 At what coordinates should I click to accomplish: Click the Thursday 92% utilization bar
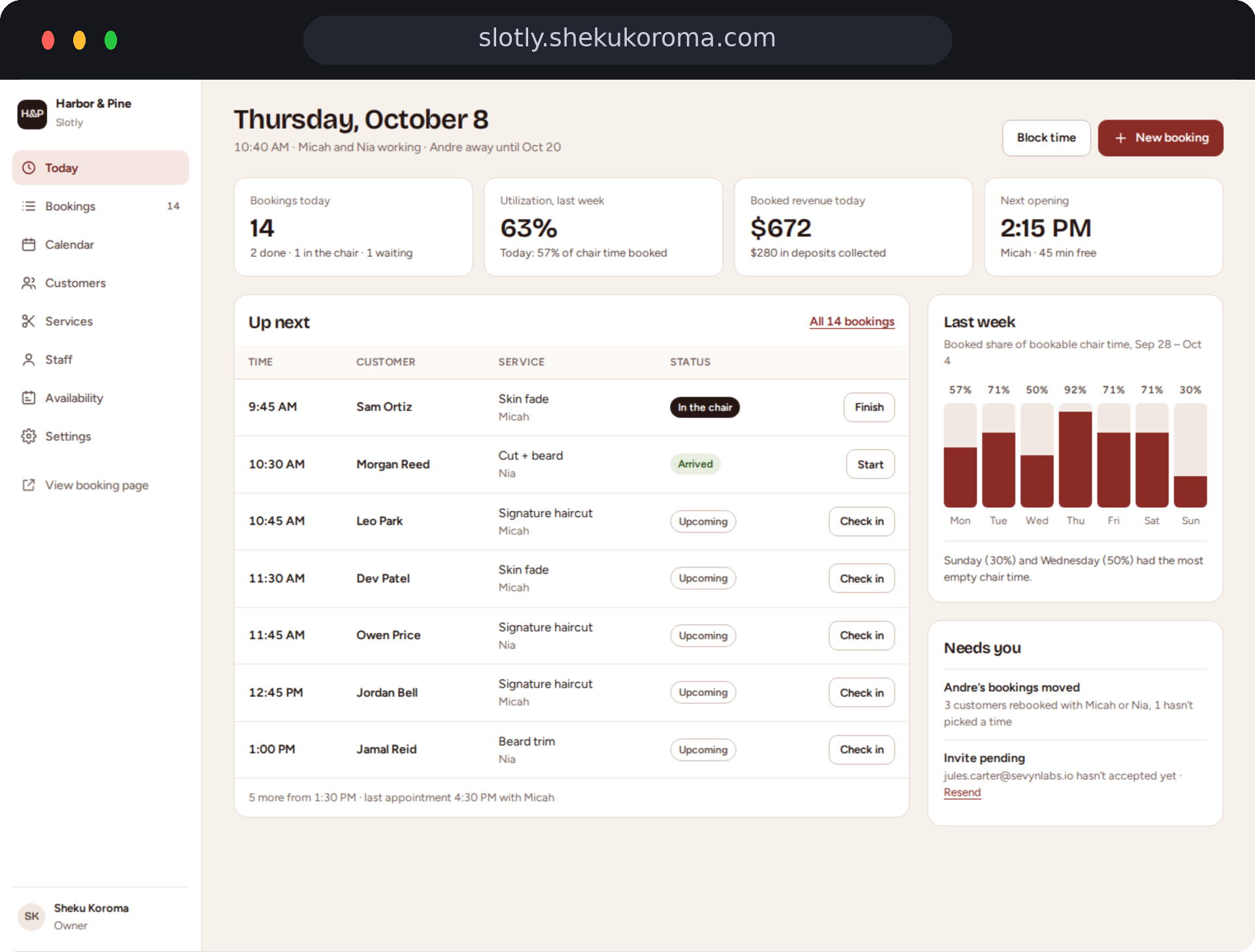coord(1075,459)
